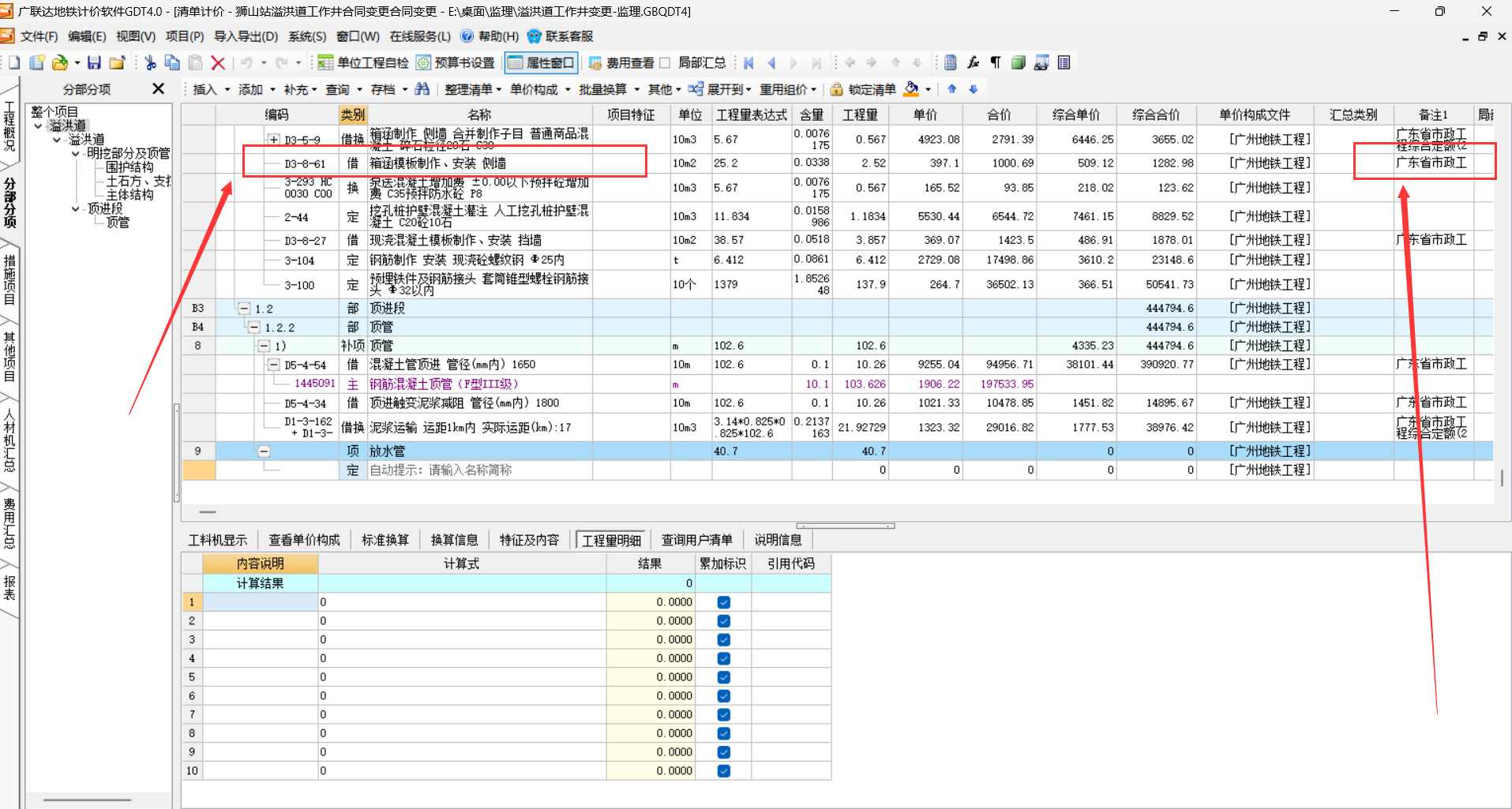Screen dimensions: 1512x809
Task: Switch to the 查询用户清单 tab
Action: (697, 540)
